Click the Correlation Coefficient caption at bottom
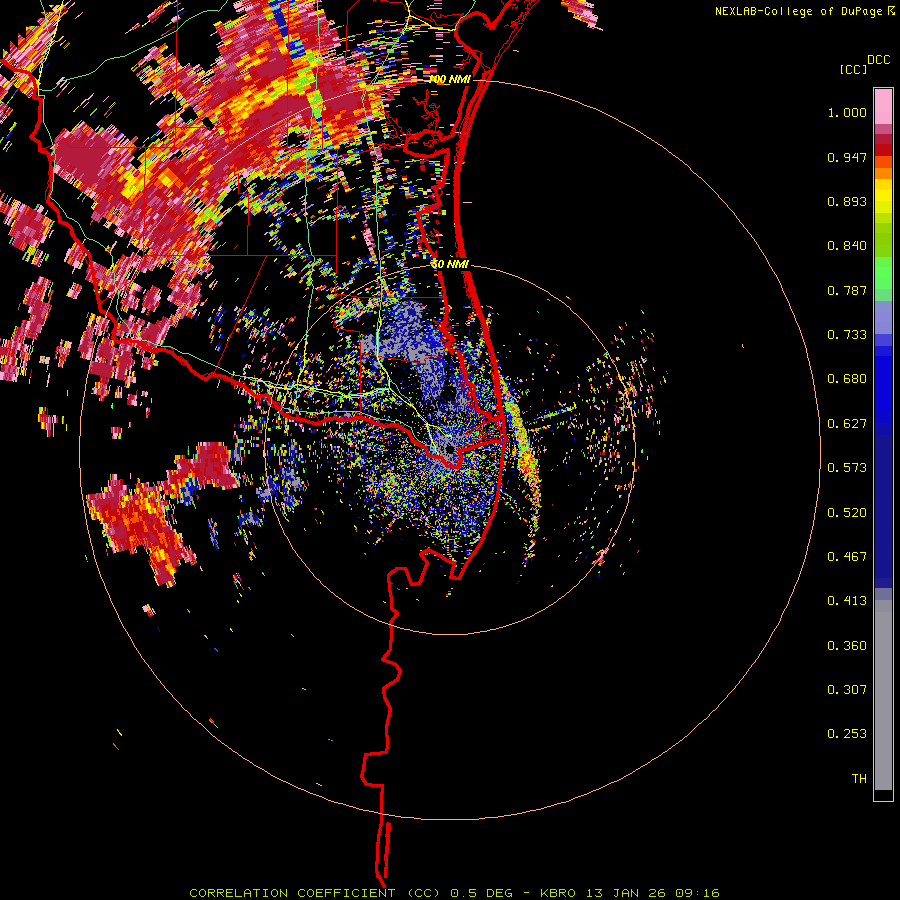The width and height of the screenshot is (900, 900). point(455,893)
